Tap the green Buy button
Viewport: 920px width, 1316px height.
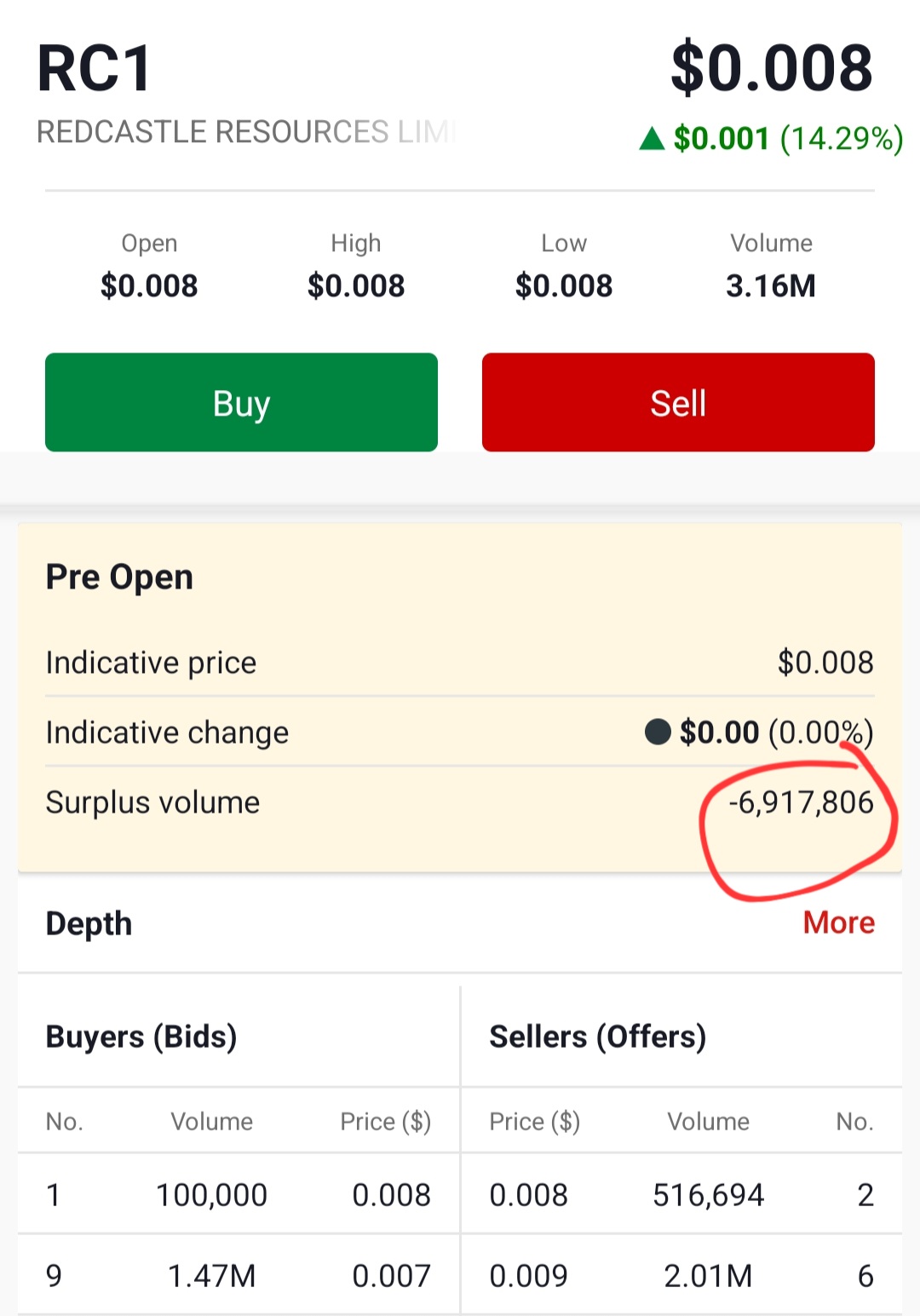pos(241,402)
